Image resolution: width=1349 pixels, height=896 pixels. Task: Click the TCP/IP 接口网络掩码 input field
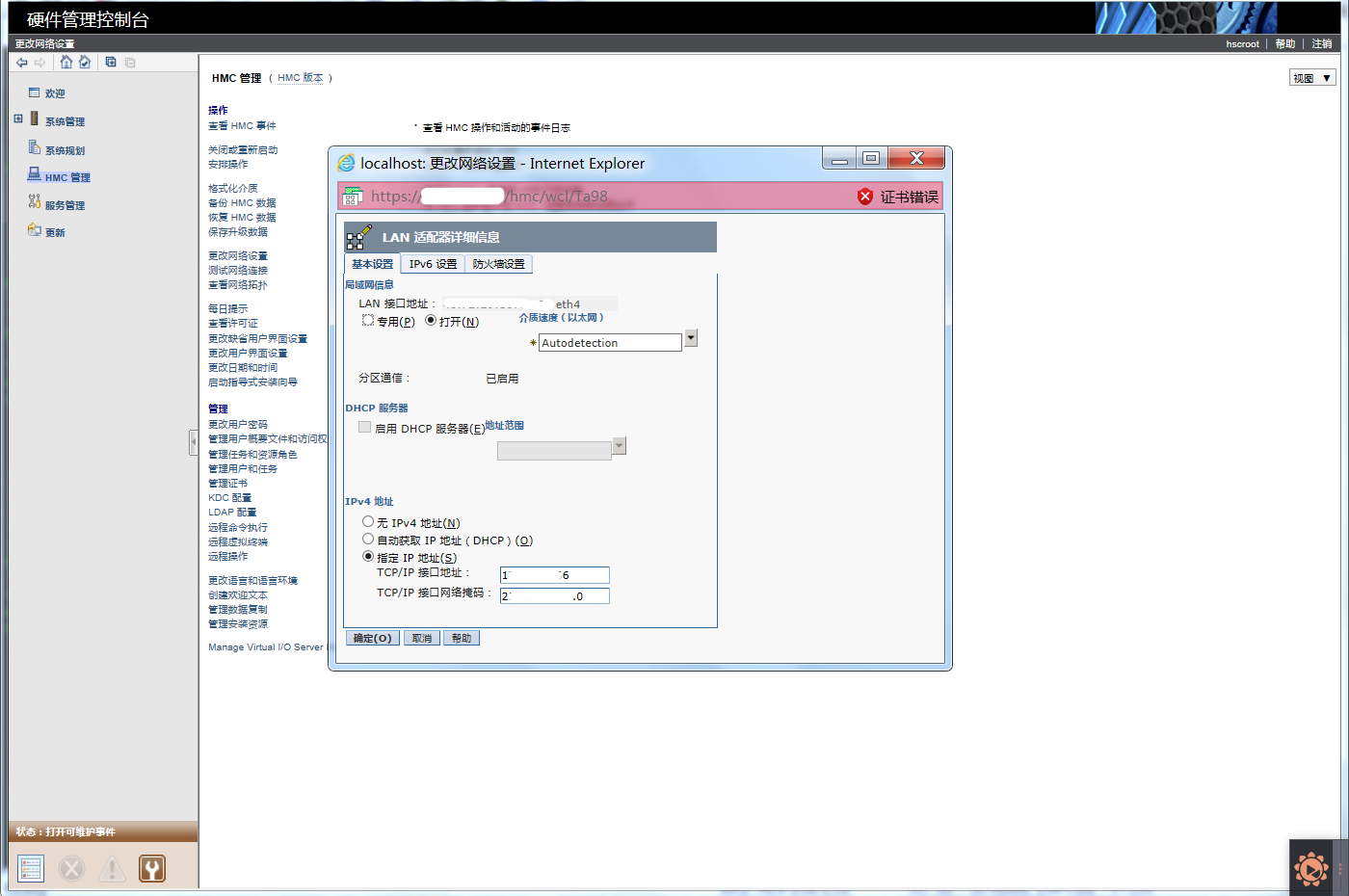coord(554,596)
